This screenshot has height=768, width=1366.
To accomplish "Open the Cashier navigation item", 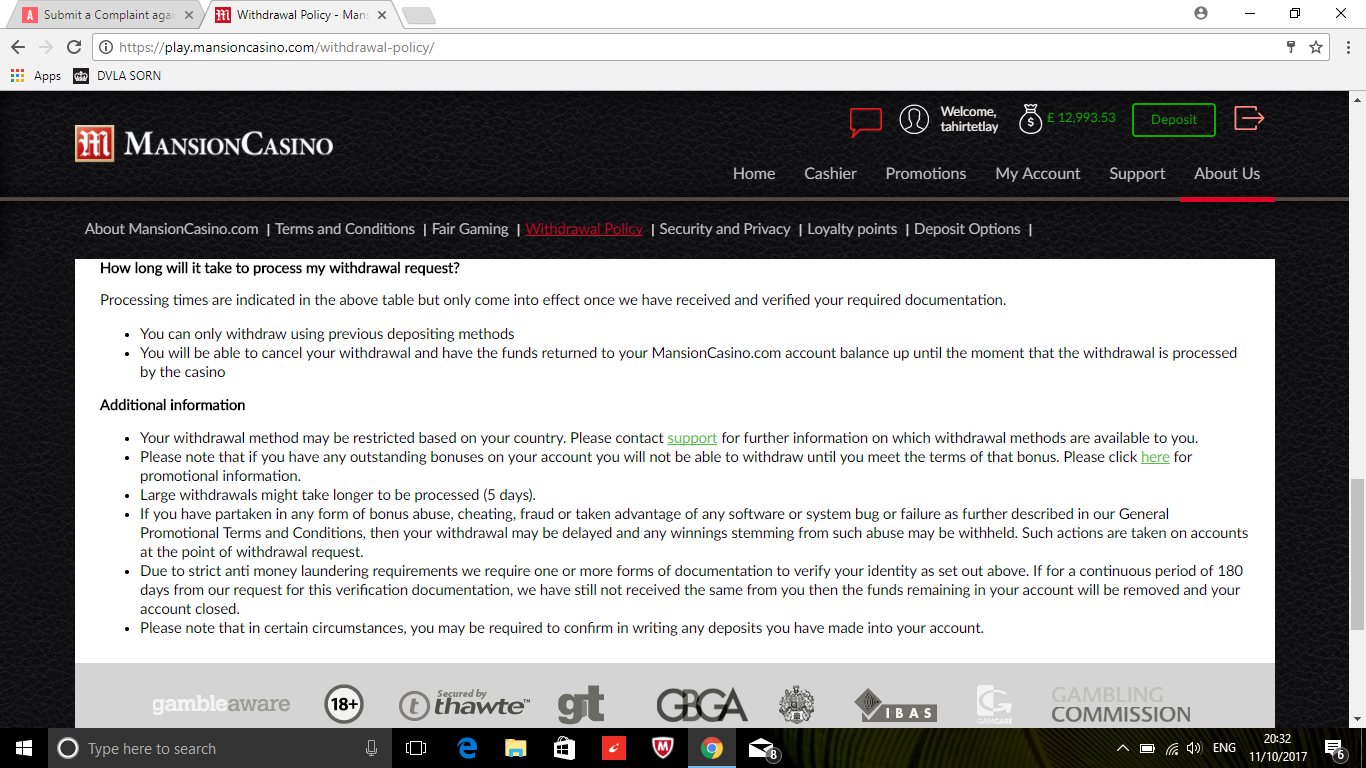I will [830, 173].
